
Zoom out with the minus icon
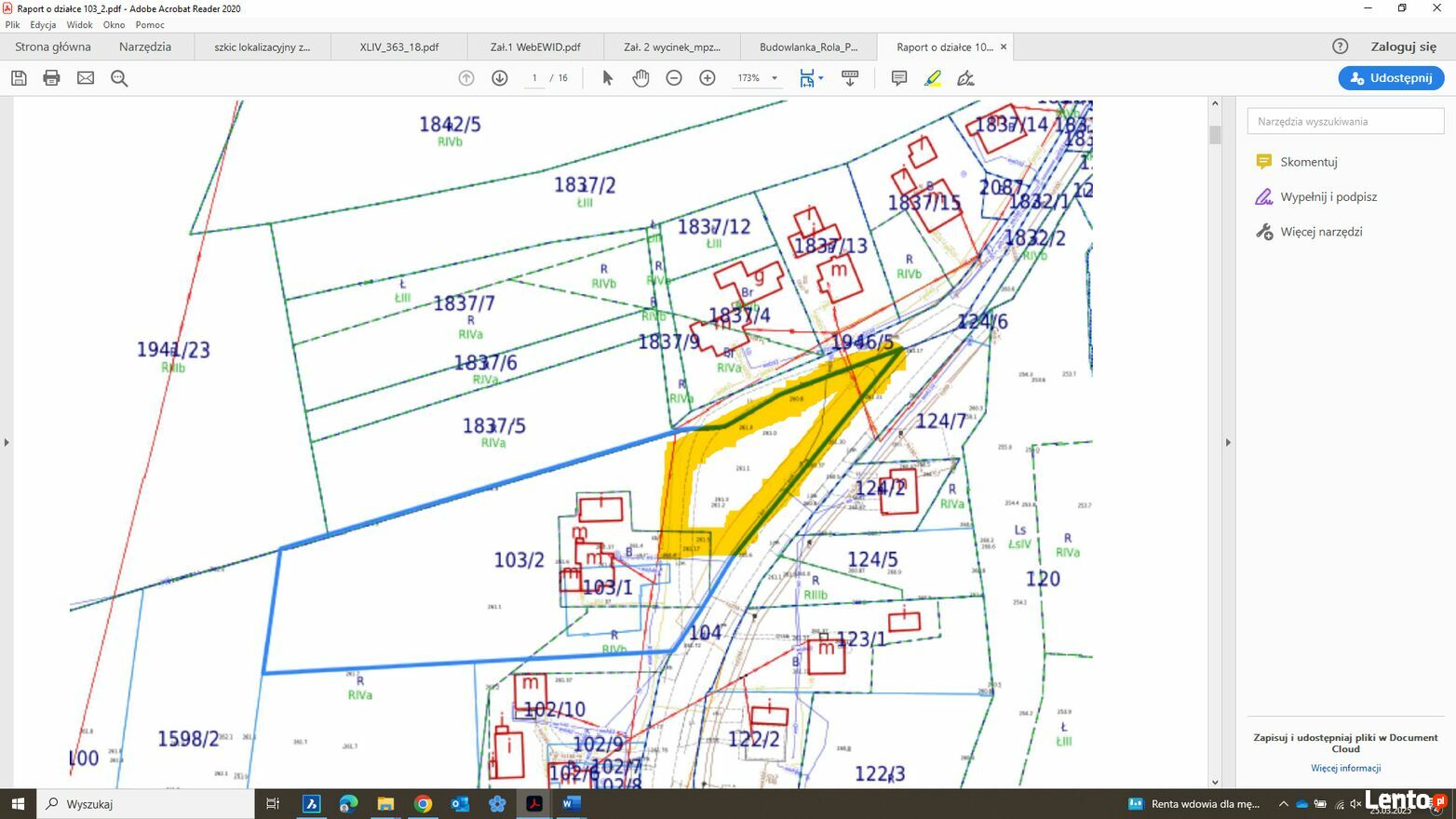point(674,78)
